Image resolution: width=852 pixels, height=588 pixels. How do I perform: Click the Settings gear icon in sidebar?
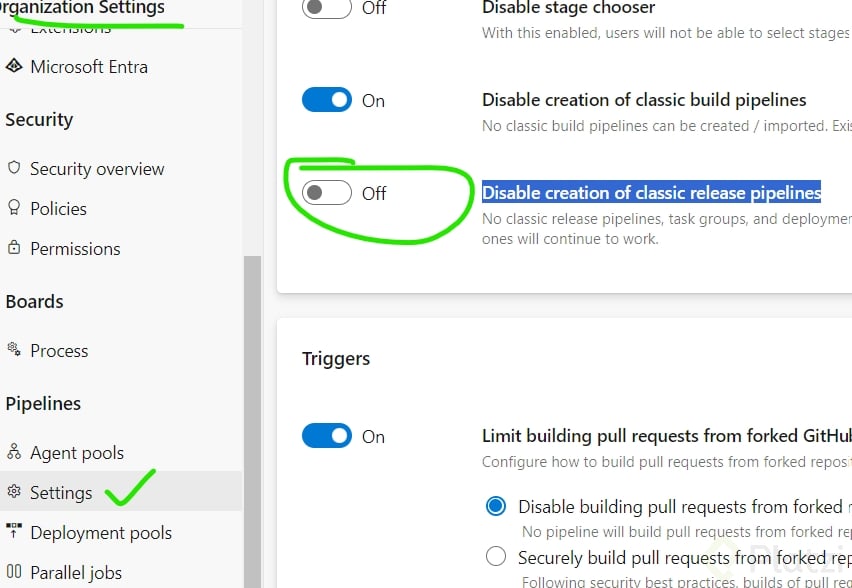[x=14, y=492]
